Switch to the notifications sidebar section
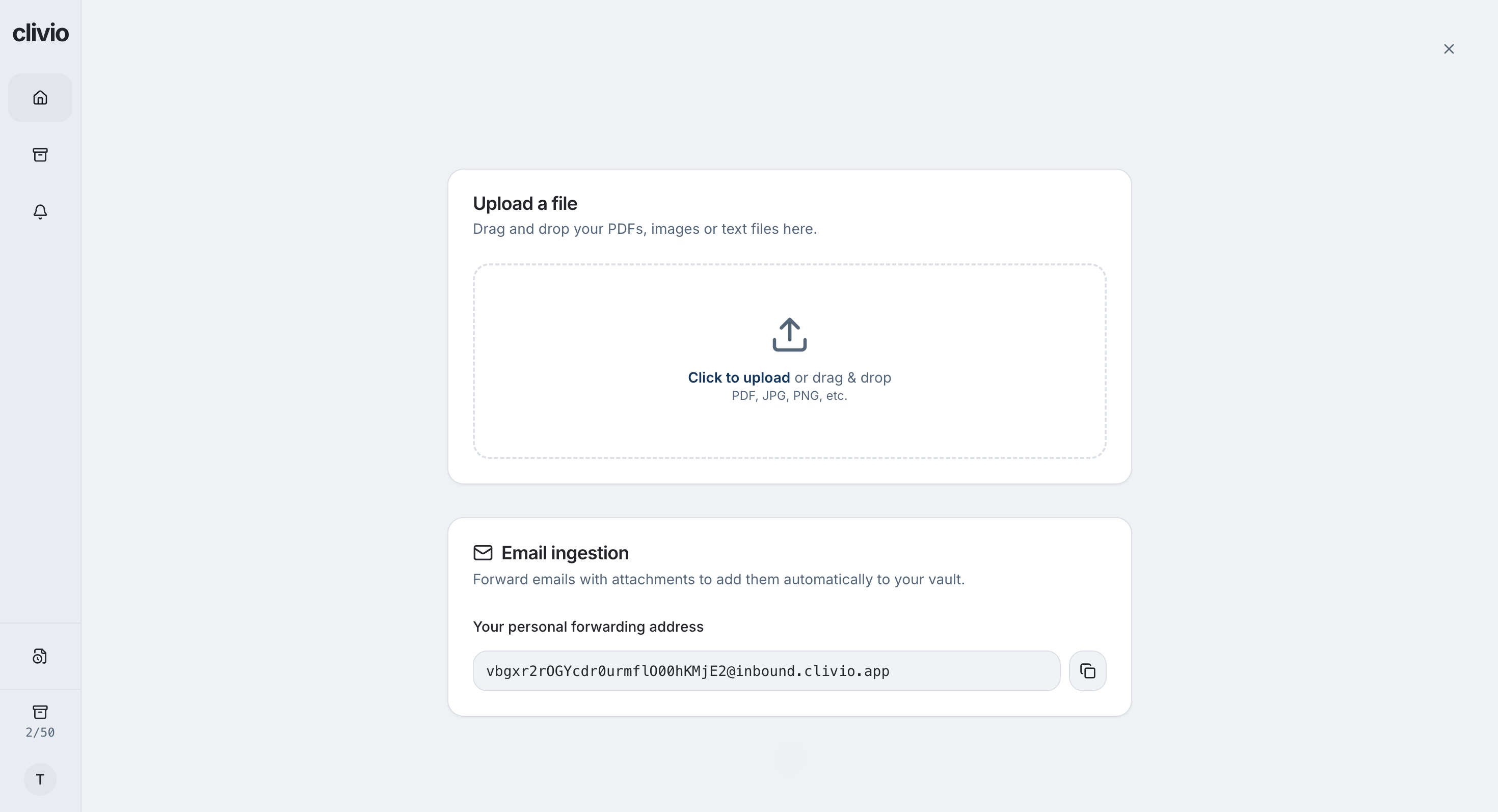1498x812 pixels. point(40,211)
